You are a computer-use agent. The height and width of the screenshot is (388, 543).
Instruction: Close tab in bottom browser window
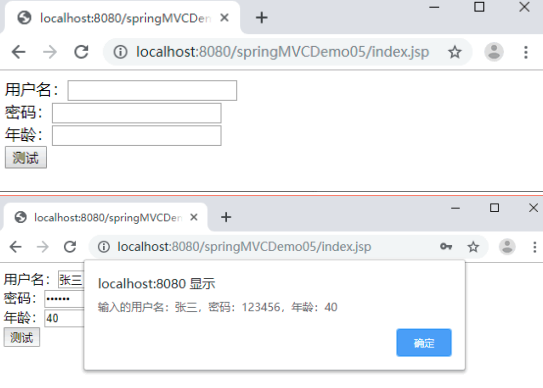(194, 217)
